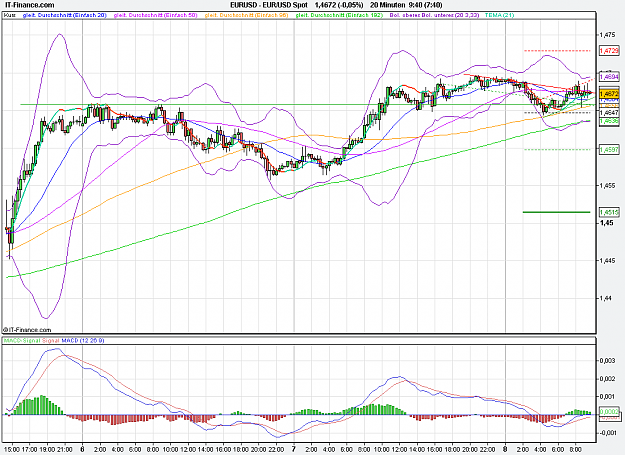Click the bold 1,45 price axis label
The image size is (625, 455).
pyautogui.click(x=606, y=223)
